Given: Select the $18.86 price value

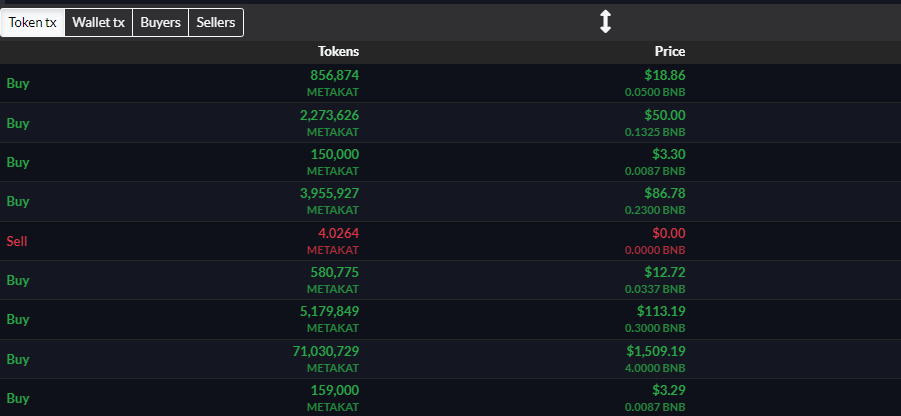Looking at the screenshot, I should coord(665,75).
